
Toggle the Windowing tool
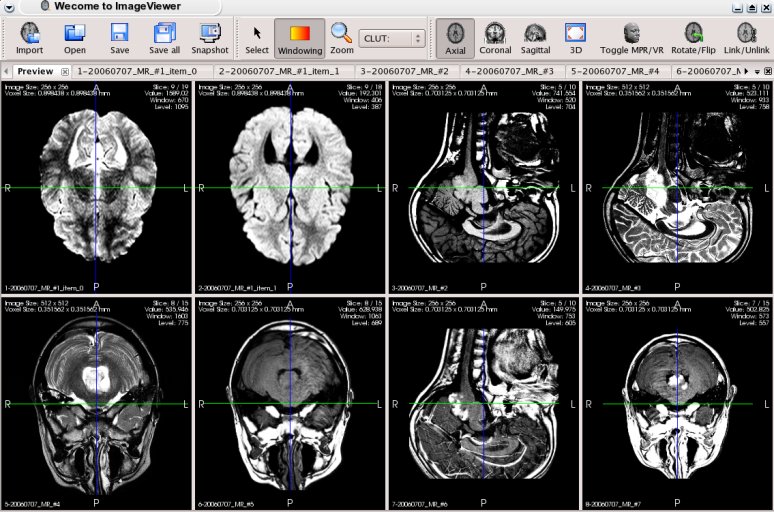coord(299,38)
